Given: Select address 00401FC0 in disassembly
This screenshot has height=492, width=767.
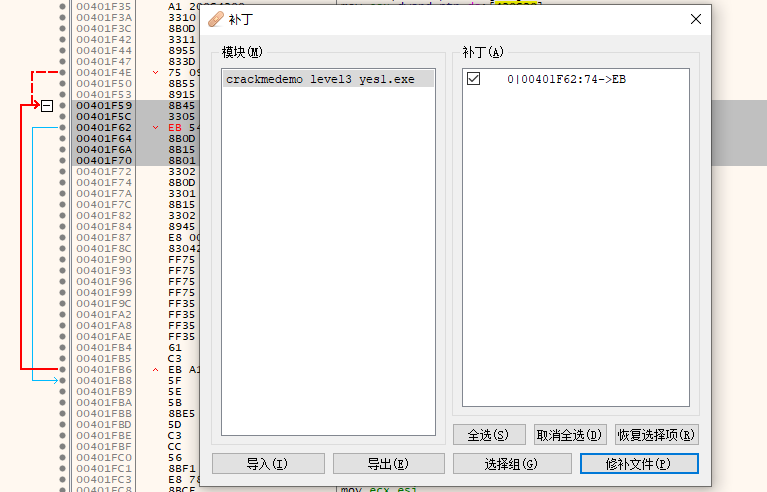Looking at the screenshot, I should tap(104, 458).
